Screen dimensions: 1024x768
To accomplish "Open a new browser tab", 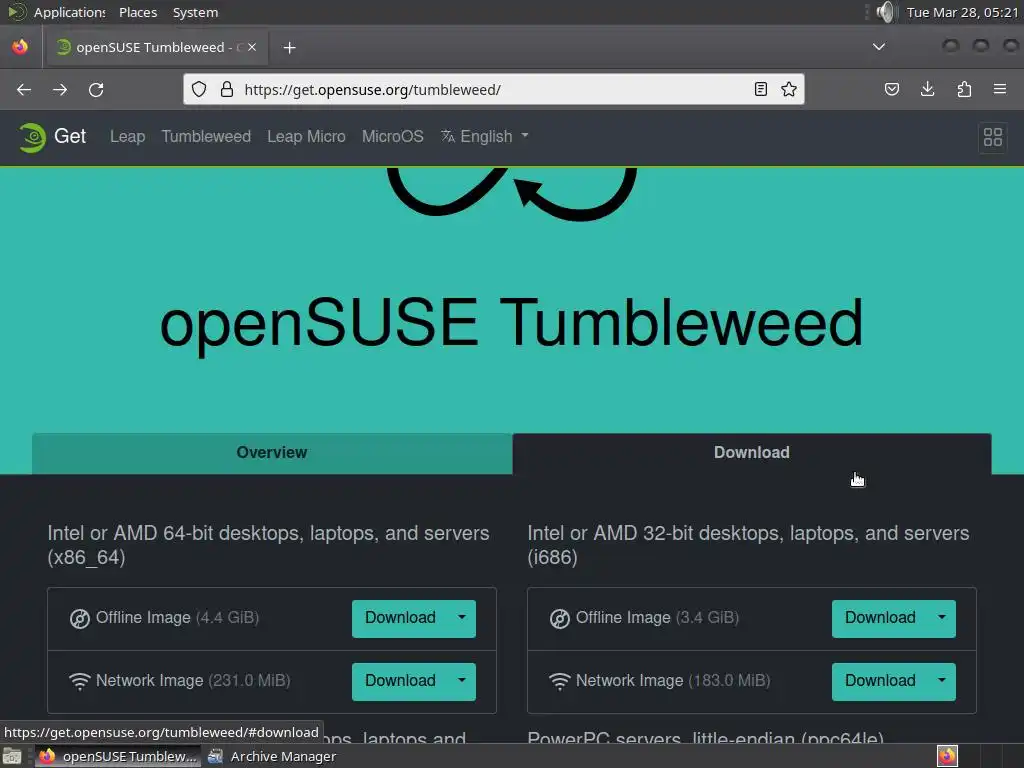I will [x=289, y=48].
